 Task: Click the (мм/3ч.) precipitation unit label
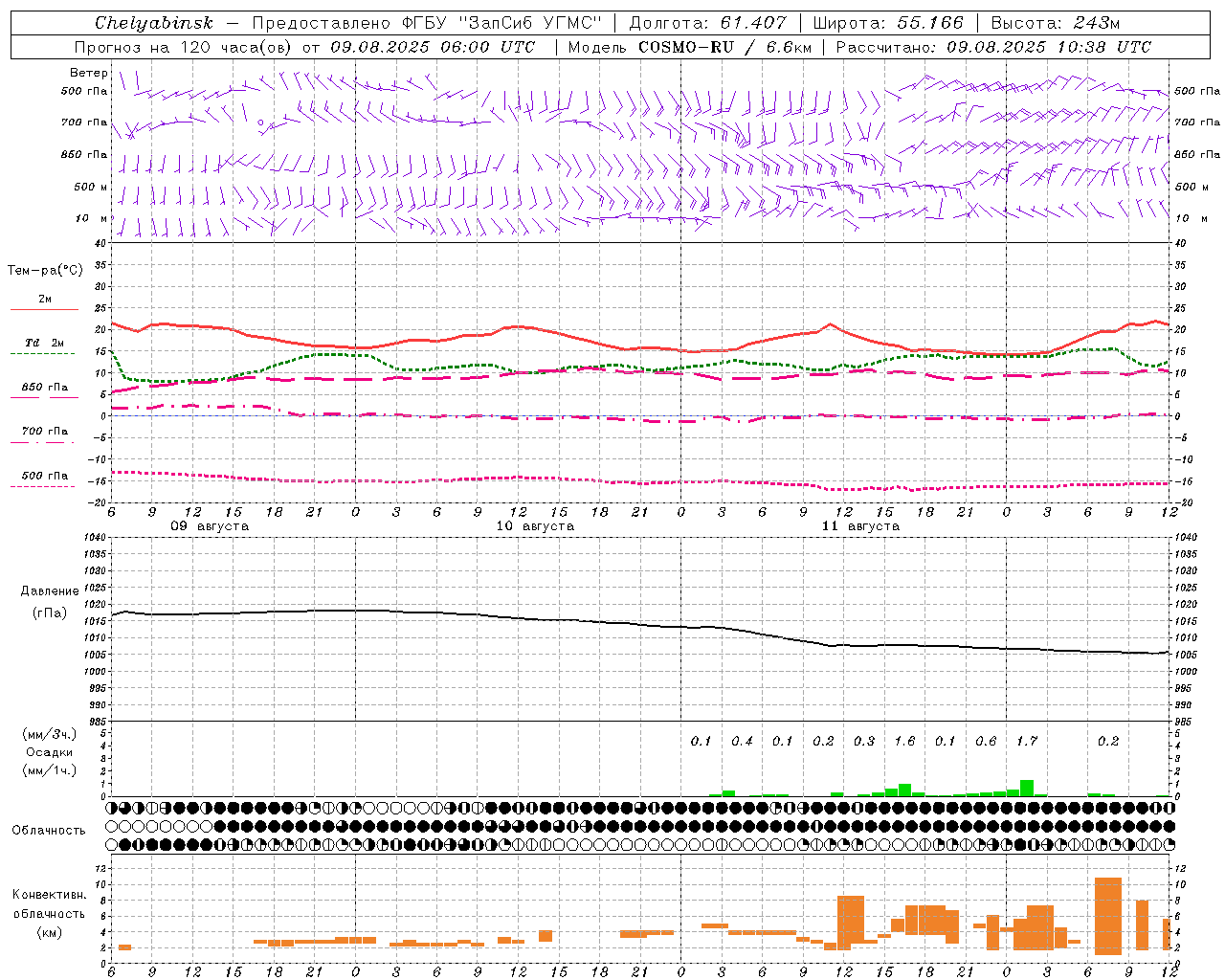tap(50, 734)
